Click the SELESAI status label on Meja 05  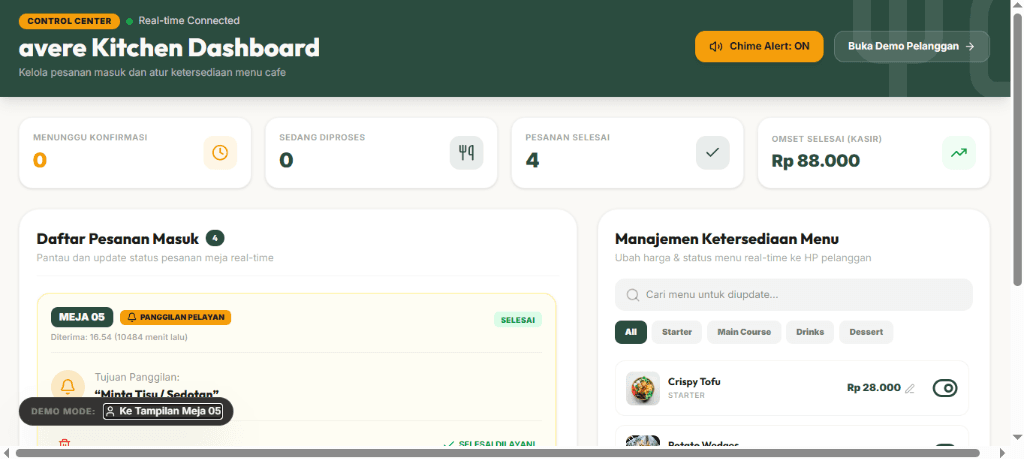pos(518,321)
